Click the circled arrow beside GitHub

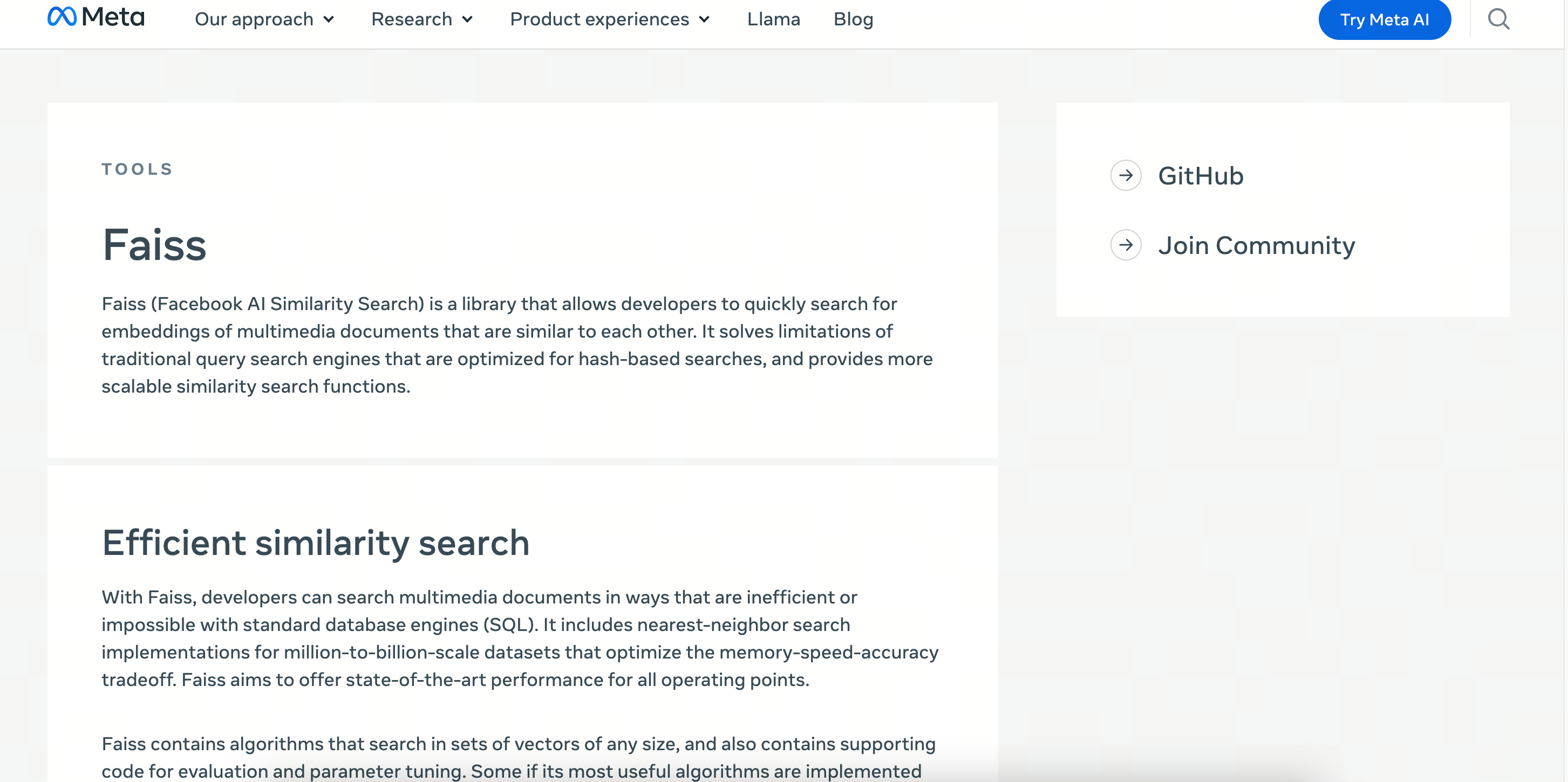point(1126,176)
